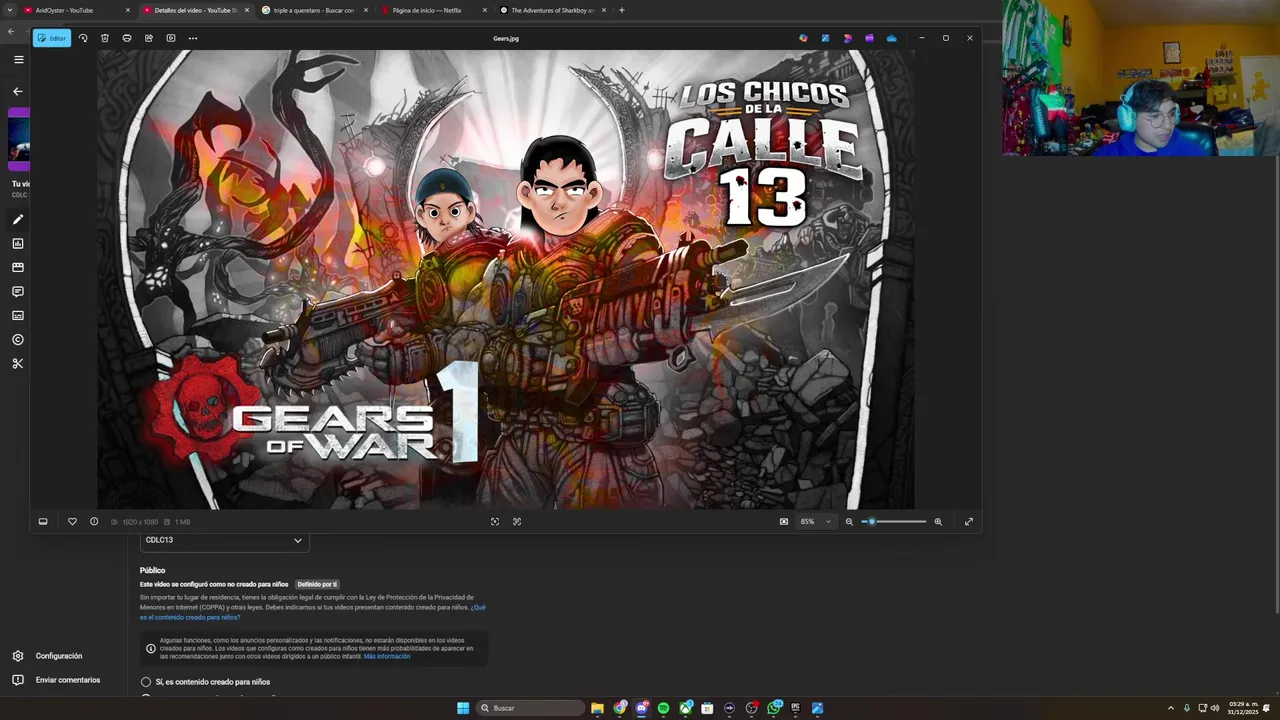Open Subtitles icon in Studio sidebar
1280x720 pixels.
pyautogui.click(x=17, y=315)
